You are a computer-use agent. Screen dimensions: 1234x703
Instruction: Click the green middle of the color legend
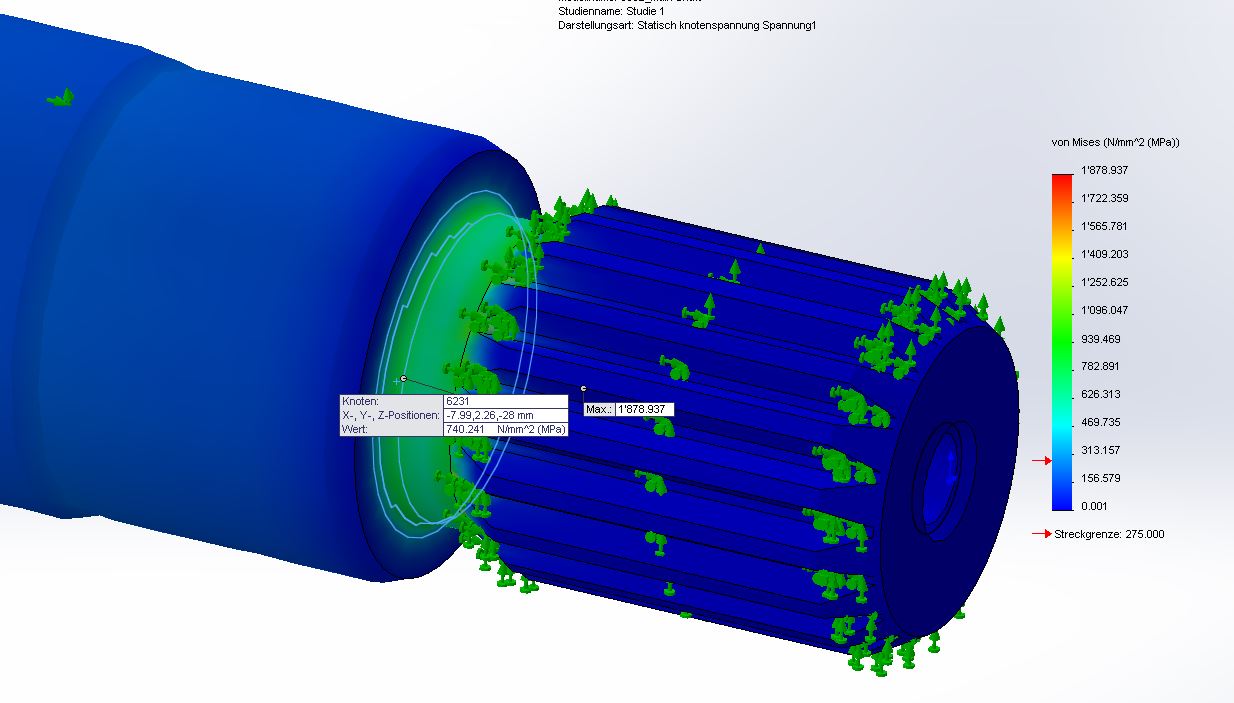coord(1061,338)
